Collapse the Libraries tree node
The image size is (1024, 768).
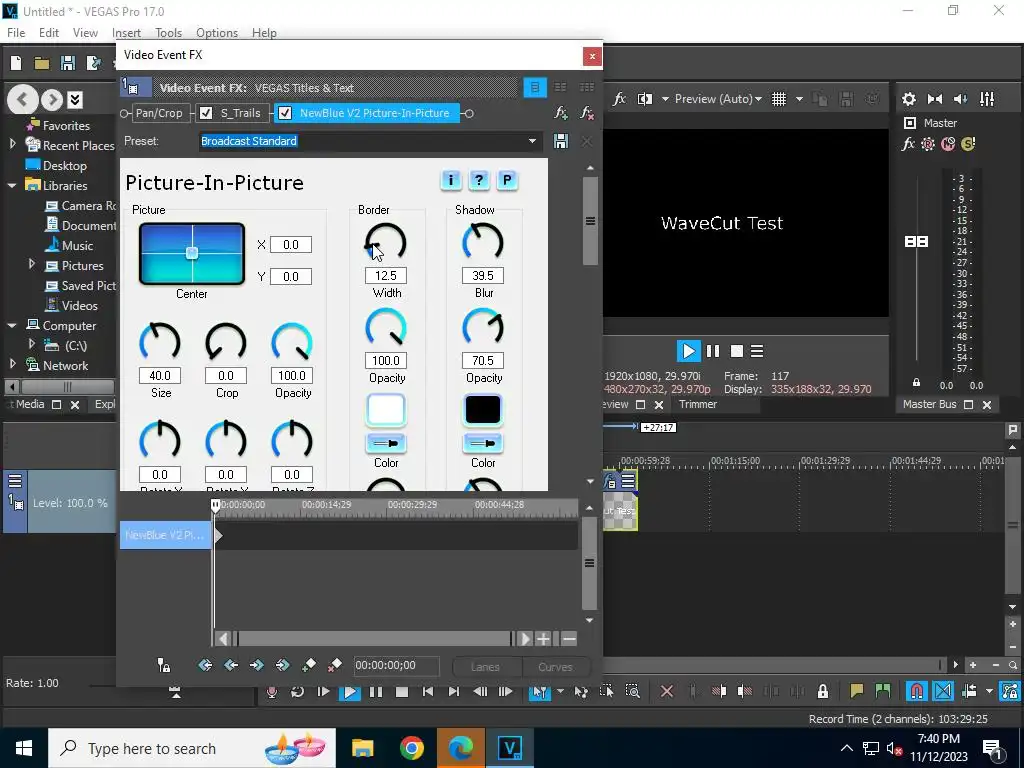coord(12,185)
